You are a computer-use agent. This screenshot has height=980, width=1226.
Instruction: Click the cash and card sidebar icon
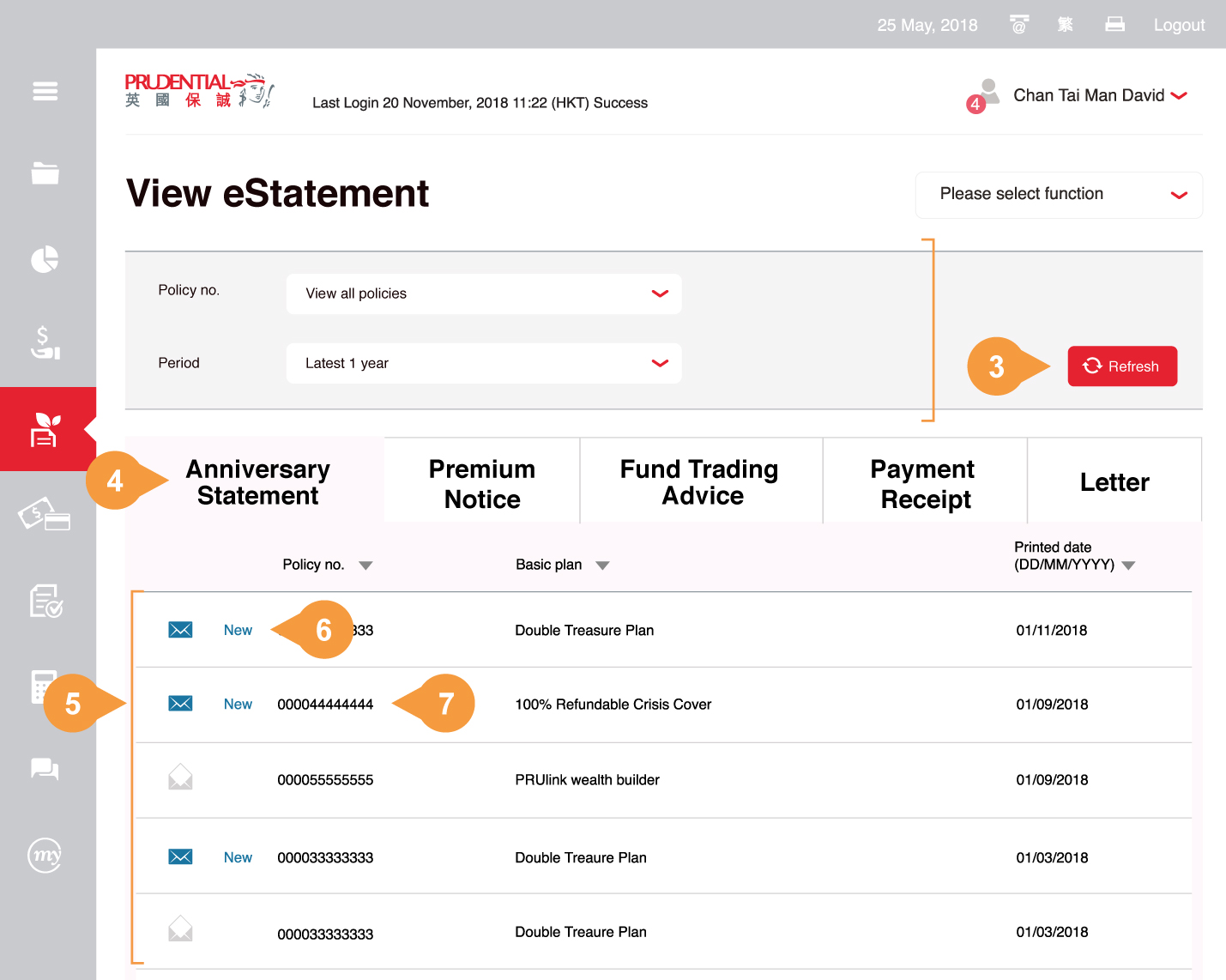[x=45, y=515]
